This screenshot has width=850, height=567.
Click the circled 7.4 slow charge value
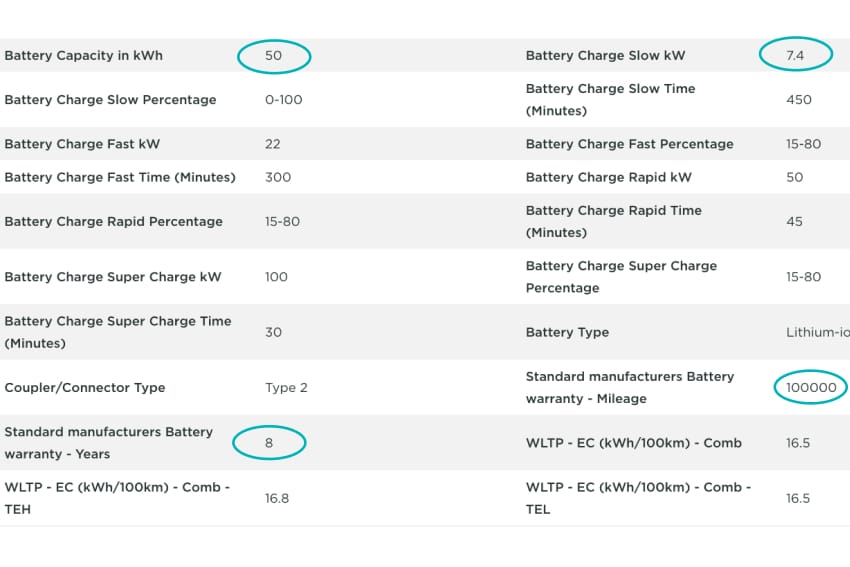(x=795, y=56)
